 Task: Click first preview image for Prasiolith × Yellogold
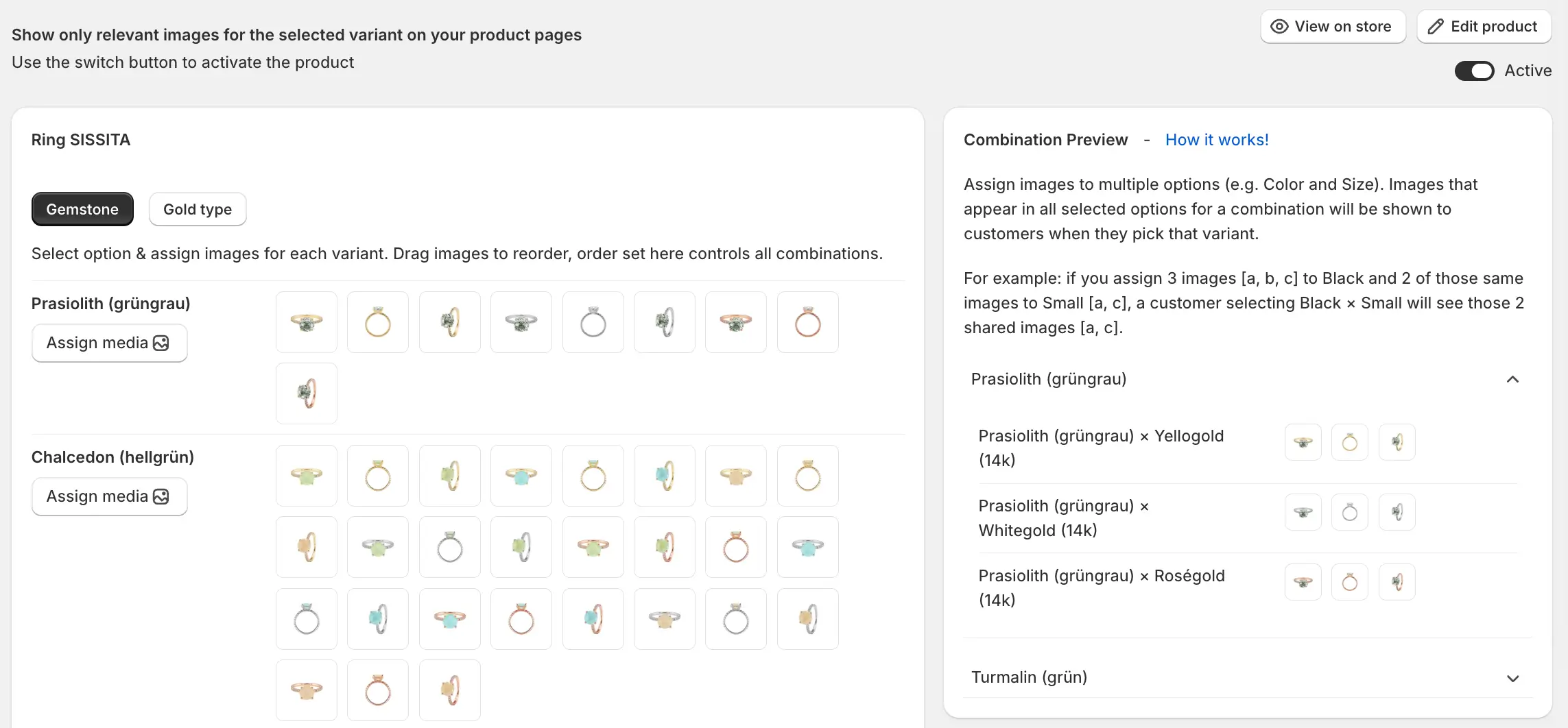point(1303,442)
